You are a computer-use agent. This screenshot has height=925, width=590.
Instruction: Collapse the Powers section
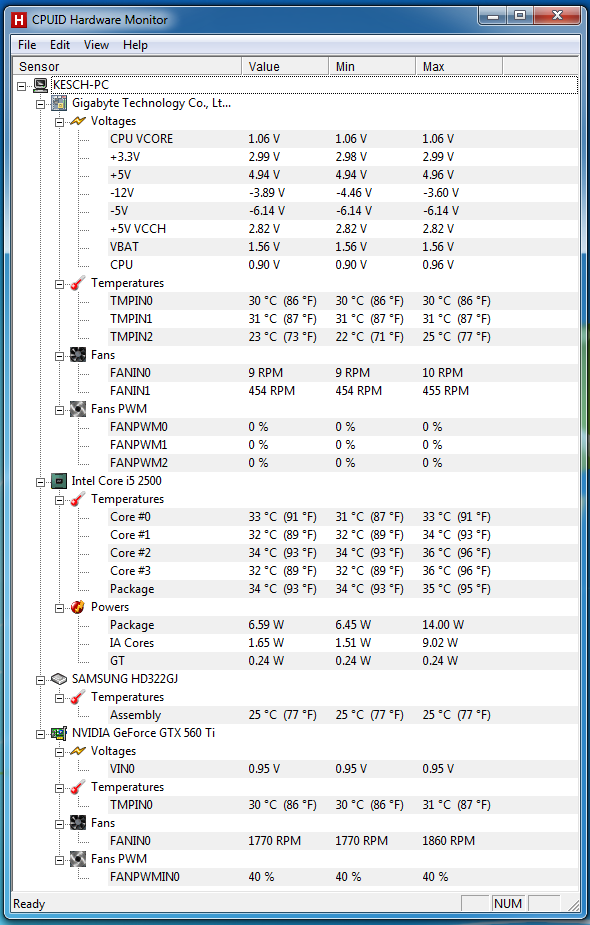pos(60,608)
